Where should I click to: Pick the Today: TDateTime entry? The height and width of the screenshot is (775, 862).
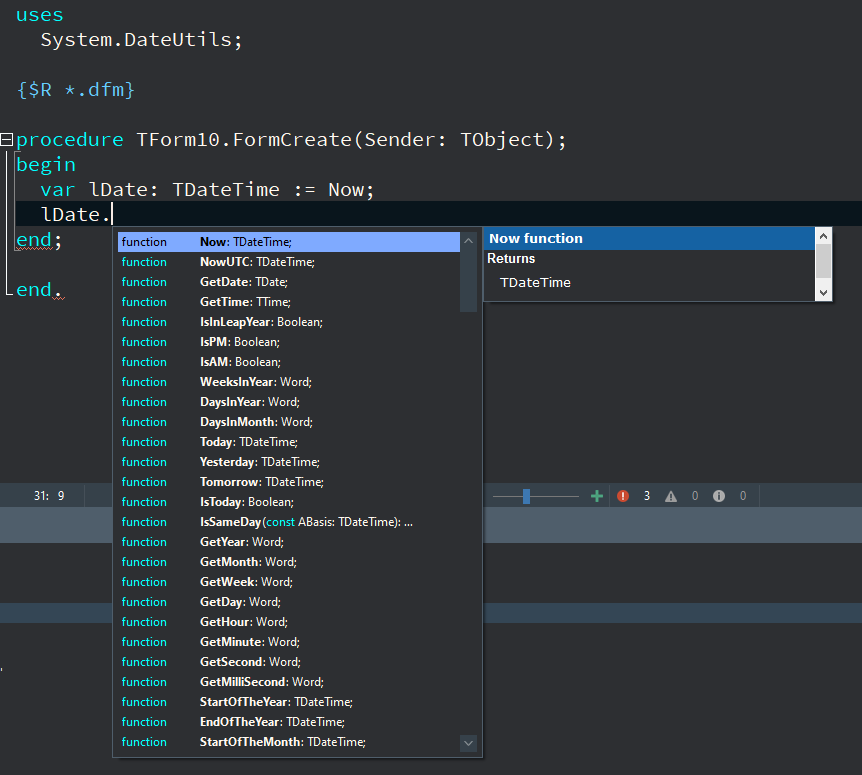pyautogui.click(x=289, y=442)
